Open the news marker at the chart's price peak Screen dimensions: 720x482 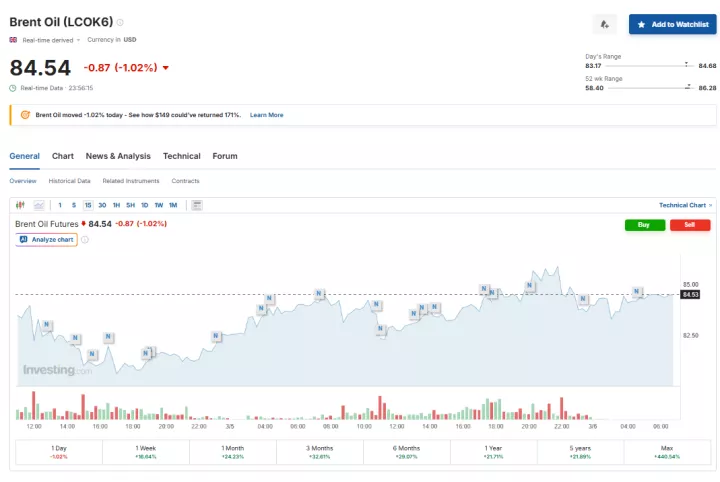click(x=530, y=284)
